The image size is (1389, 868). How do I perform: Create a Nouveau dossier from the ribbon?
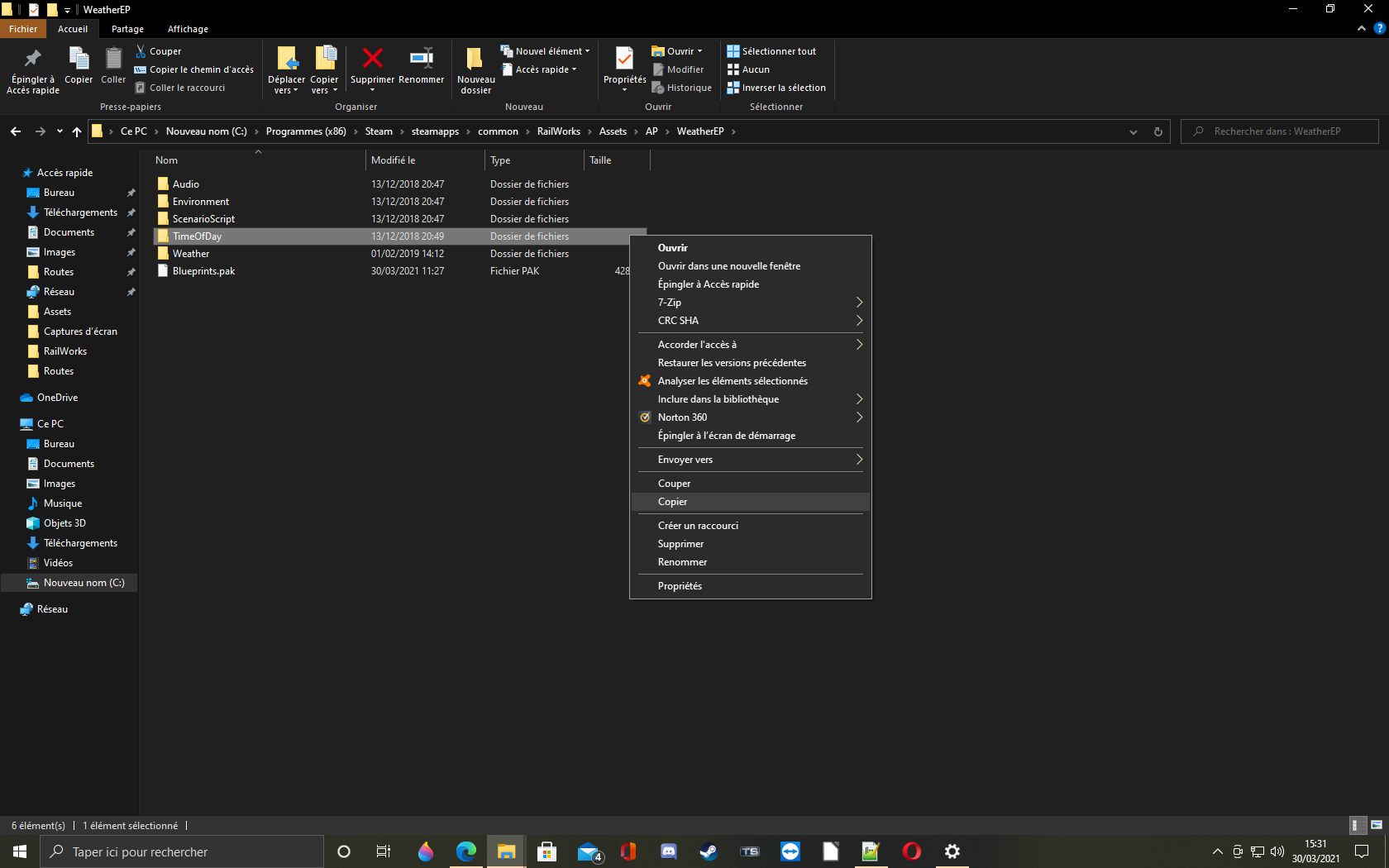(x=476, y=70)
